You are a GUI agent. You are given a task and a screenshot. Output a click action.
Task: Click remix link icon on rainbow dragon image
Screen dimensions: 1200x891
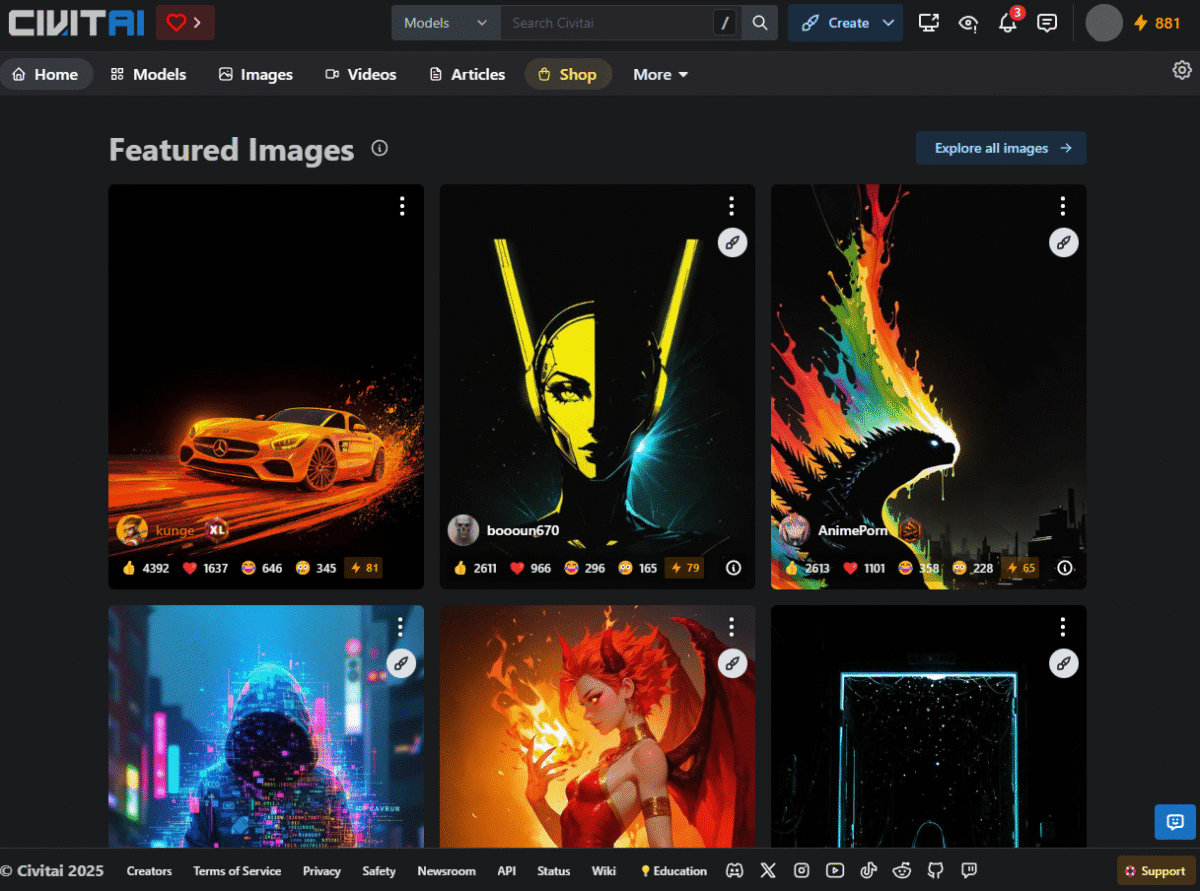pos(1063,242)
